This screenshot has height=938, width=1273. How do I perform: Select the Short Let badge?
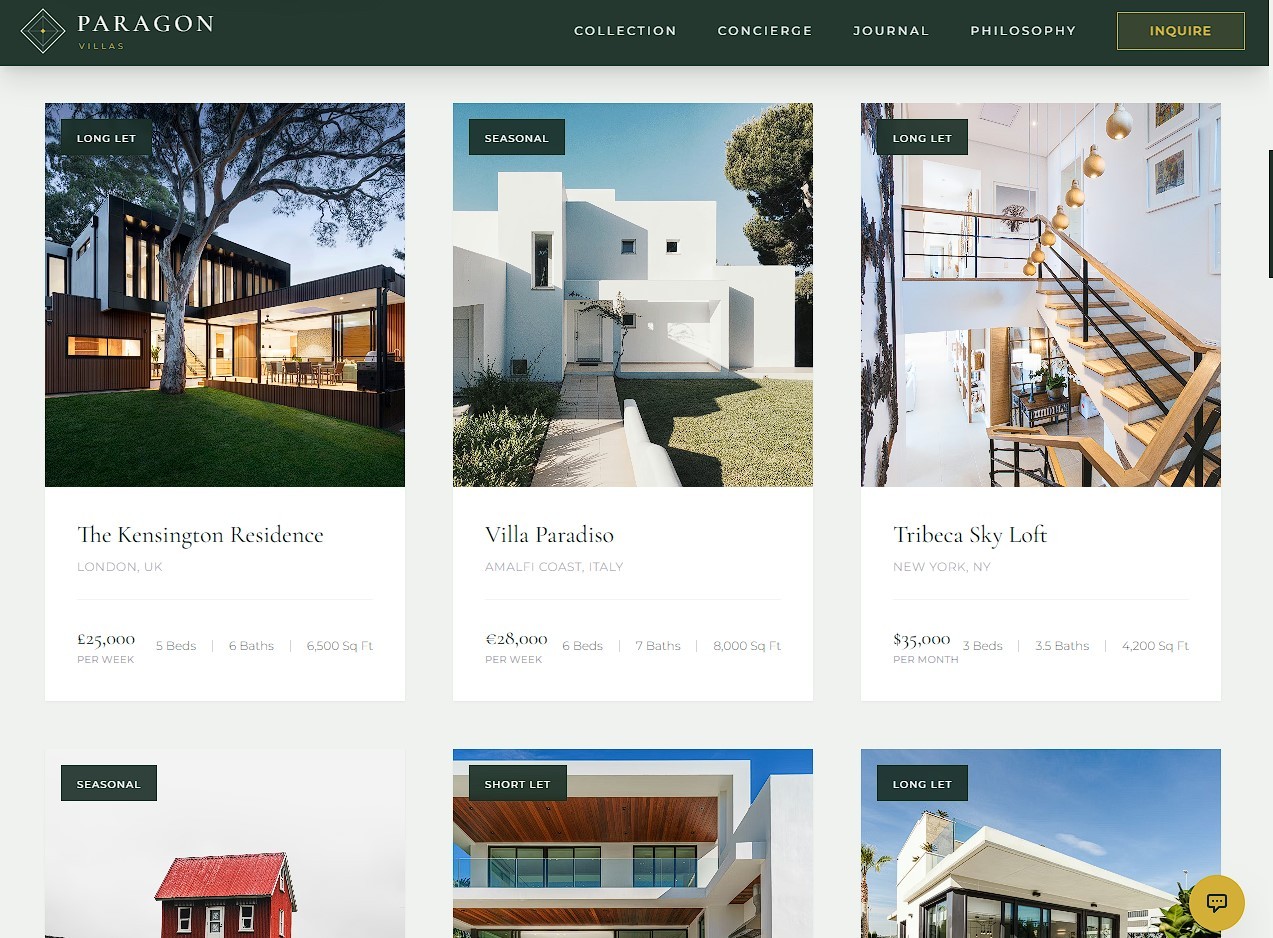coord(518,784)
